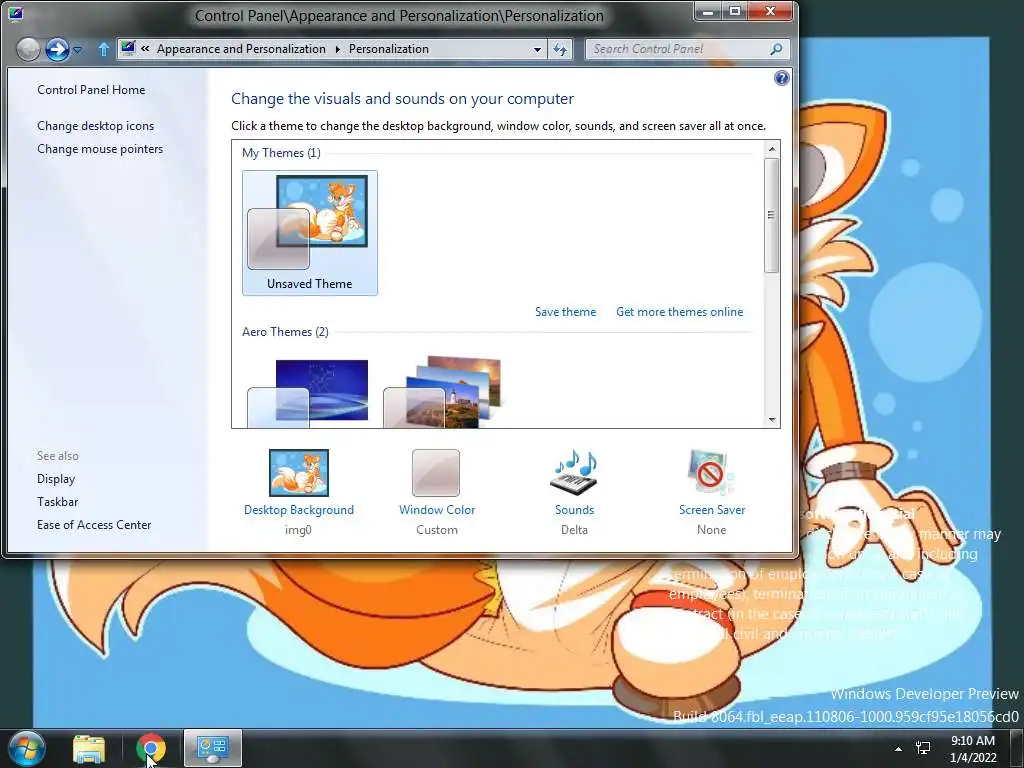Click the Show desktop button at the taskbar's end
The image size is (1024, 768).
(1016, 748)
